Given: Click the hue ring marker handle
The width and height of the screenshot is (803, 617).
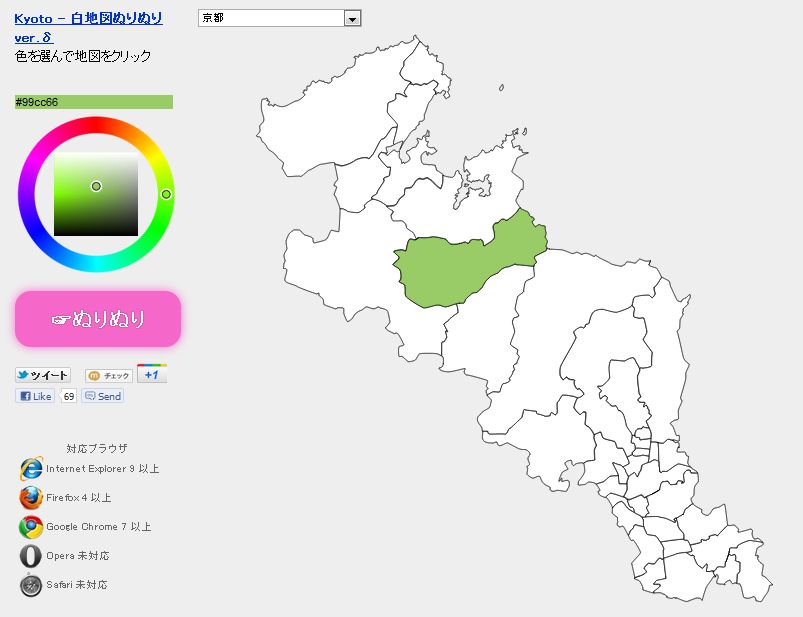Looking at the screenshot, I should tap(166, 194).
